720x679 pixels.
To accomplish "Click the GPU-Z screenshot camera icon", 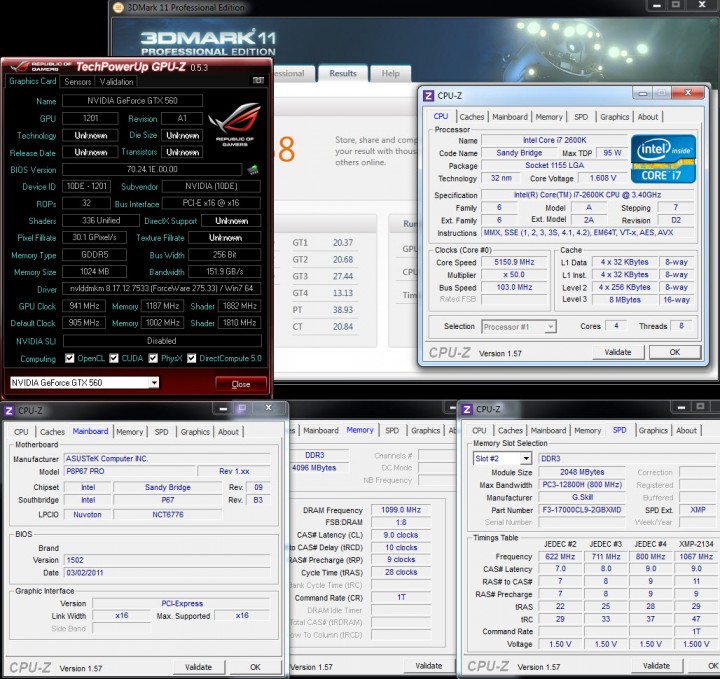I will (x=259, y=80).
